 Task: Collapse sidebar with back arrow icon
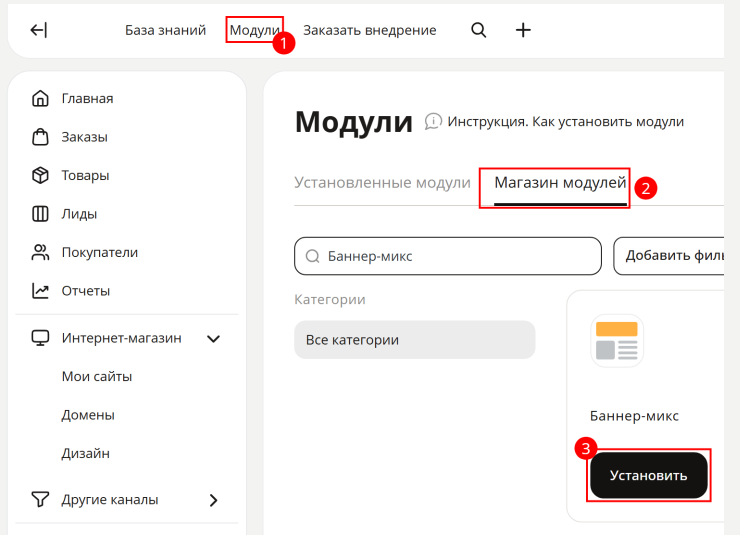39,30
